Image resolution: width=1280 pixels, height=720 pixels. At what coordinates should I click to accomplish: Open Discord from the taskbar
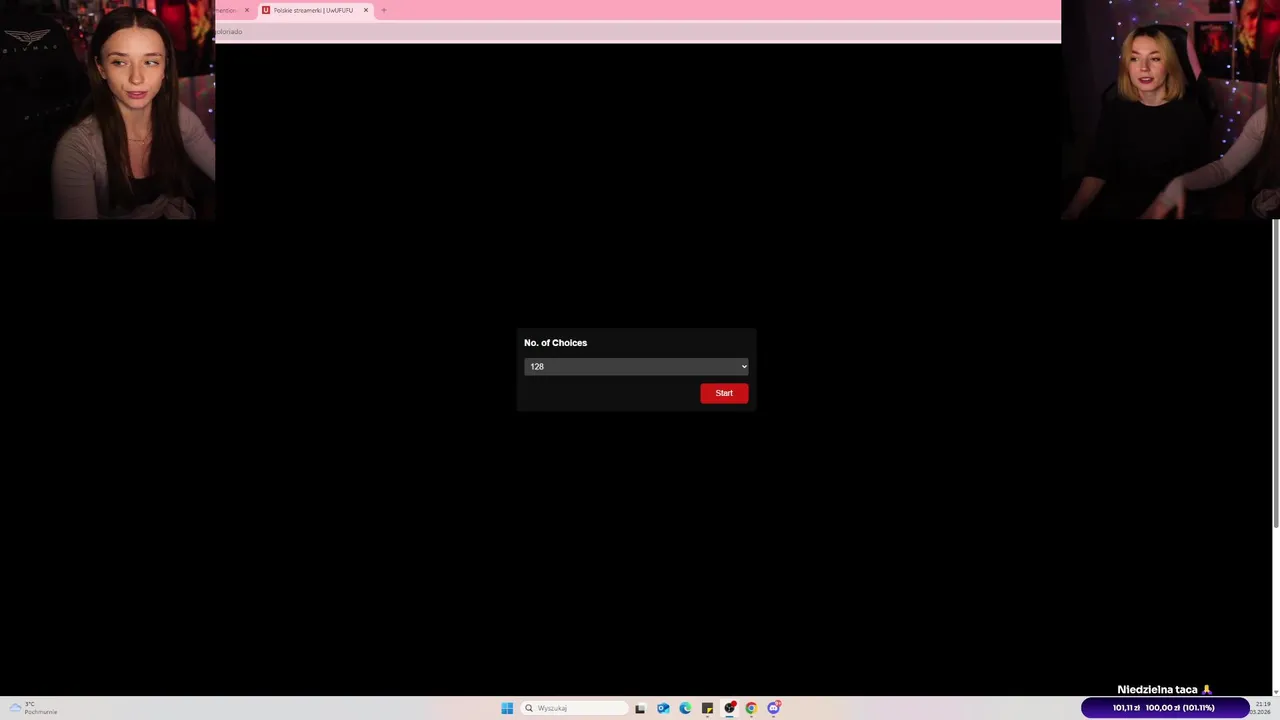[773, 708]
